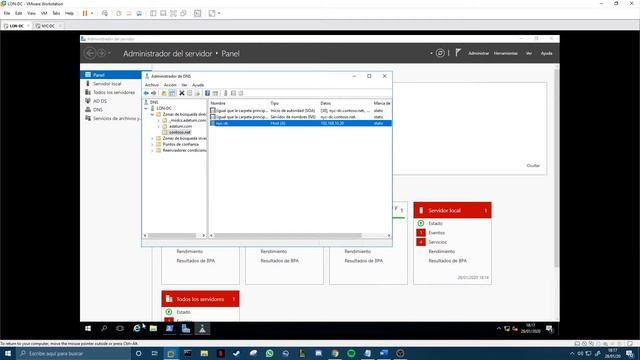Click the notifications flag in Server Manager

(x=458, y=52)
